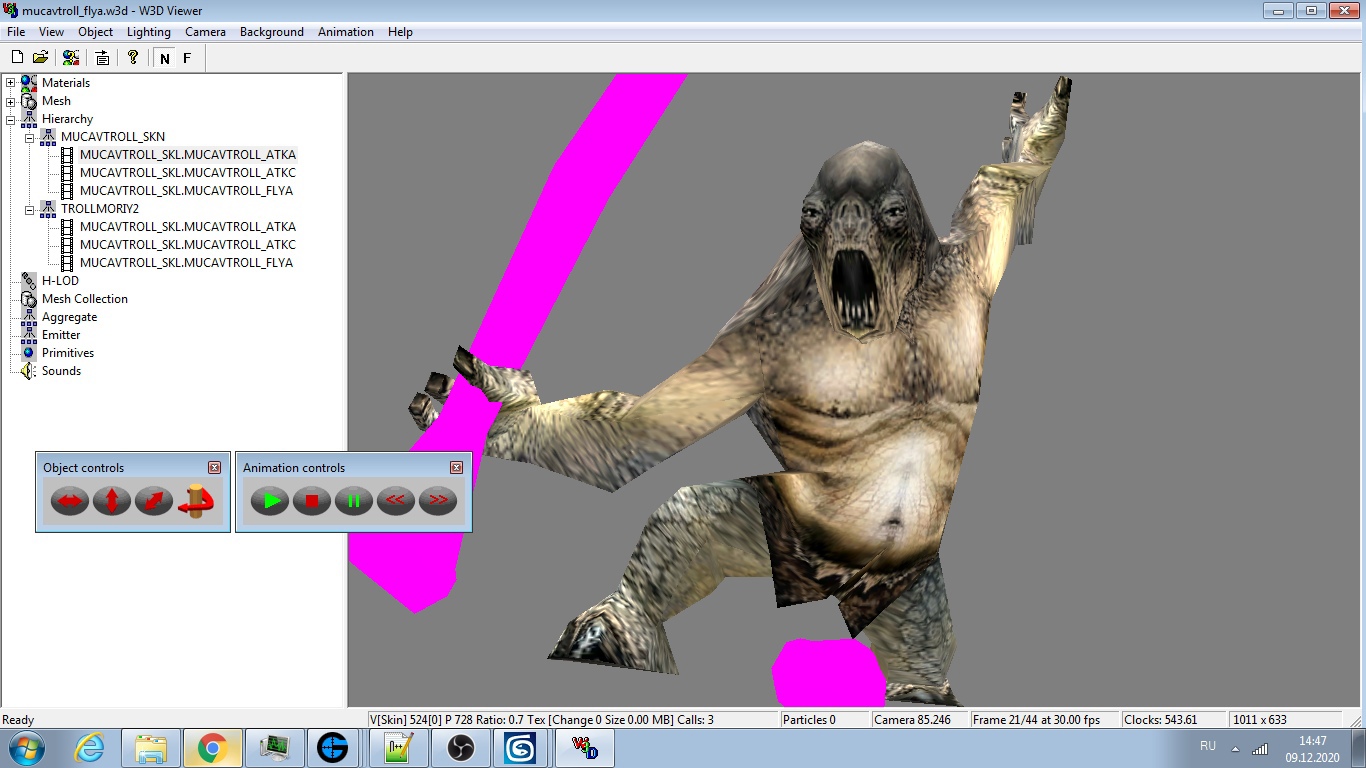Click the W3D Viewer taskbar button
The image size is (1366, 768).
click(x=584, y=748)
